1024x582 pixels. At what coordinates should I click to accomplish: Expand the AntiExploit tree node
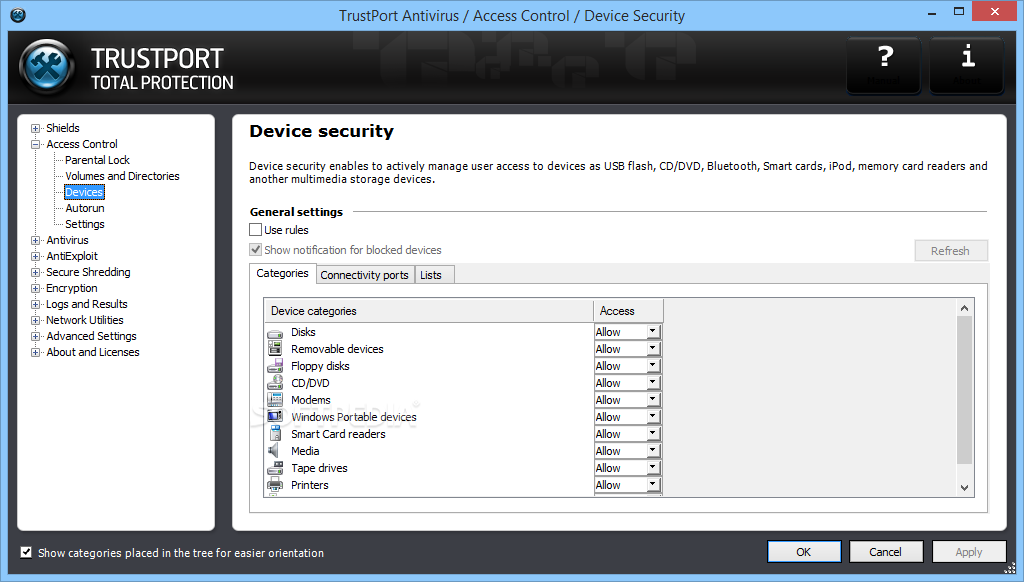35,257
